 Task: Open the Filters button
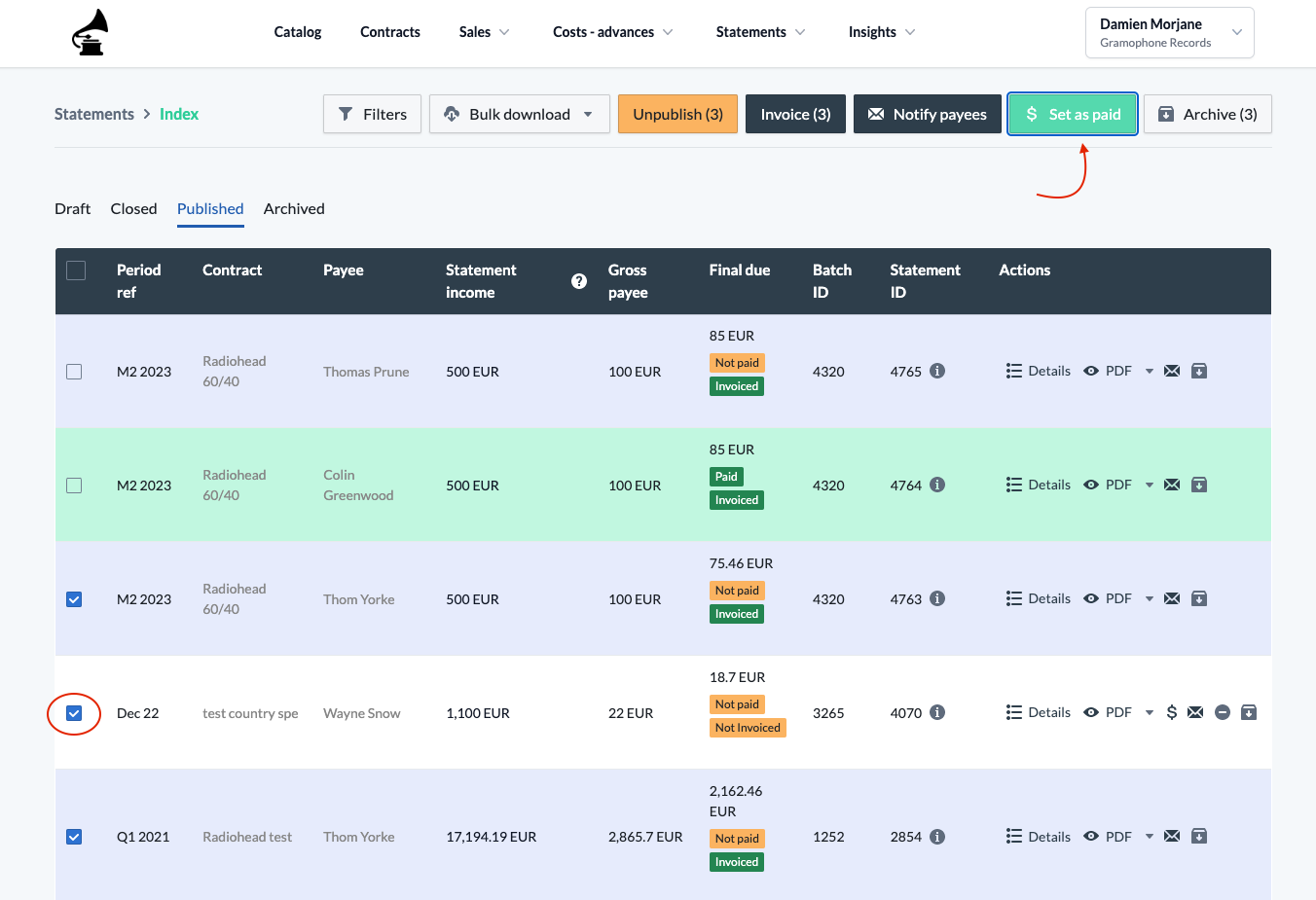(372, 114)
